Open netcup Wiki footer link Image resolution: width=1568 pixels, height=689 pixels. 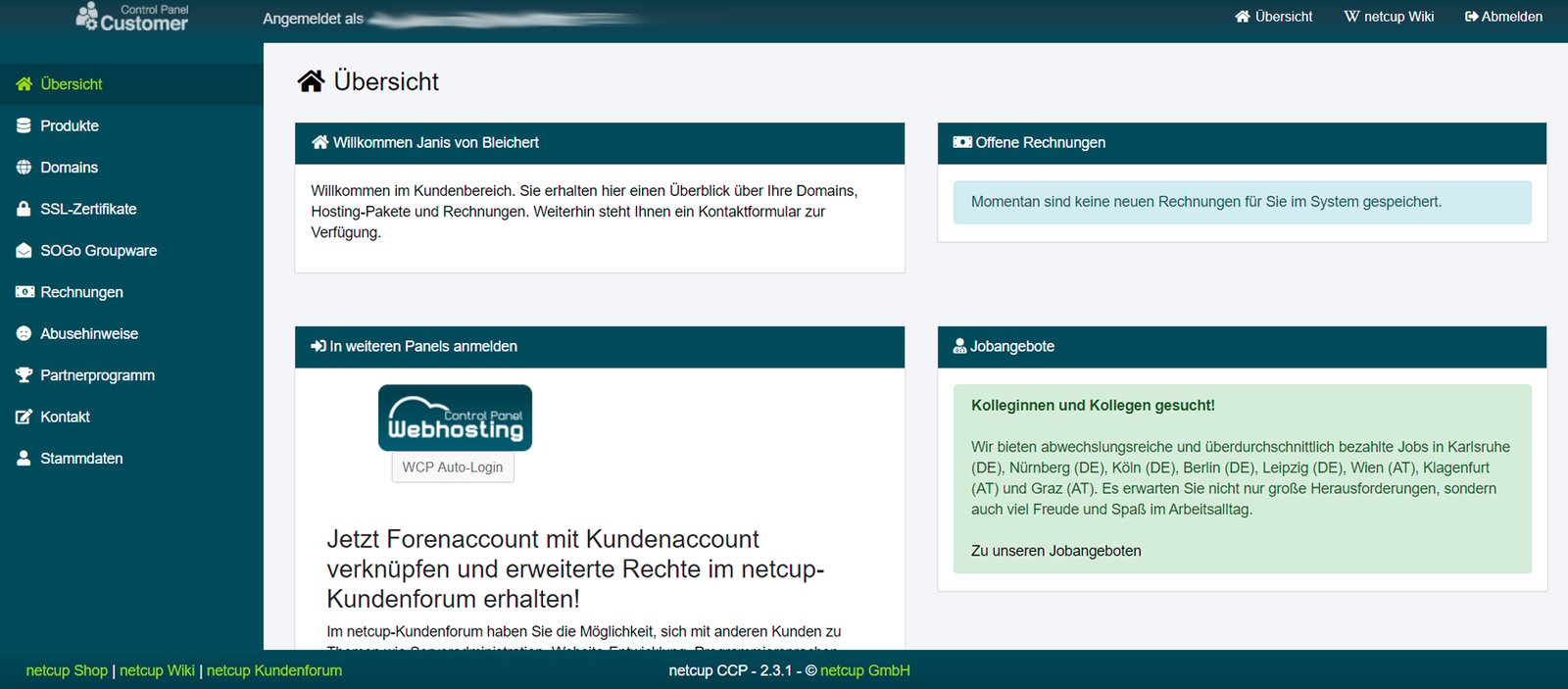pos(157,670)
